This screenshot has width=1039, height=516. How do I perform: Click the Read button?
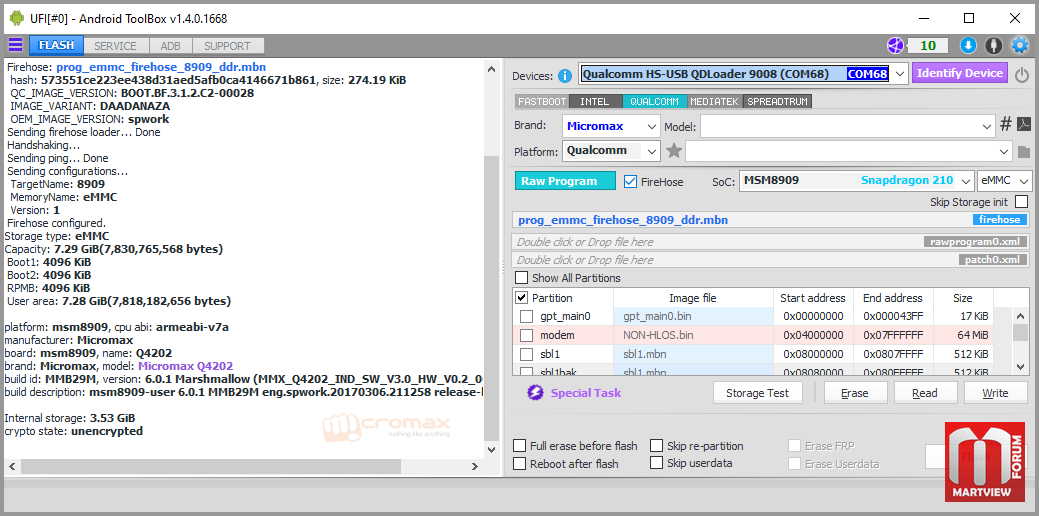point(924,392)
